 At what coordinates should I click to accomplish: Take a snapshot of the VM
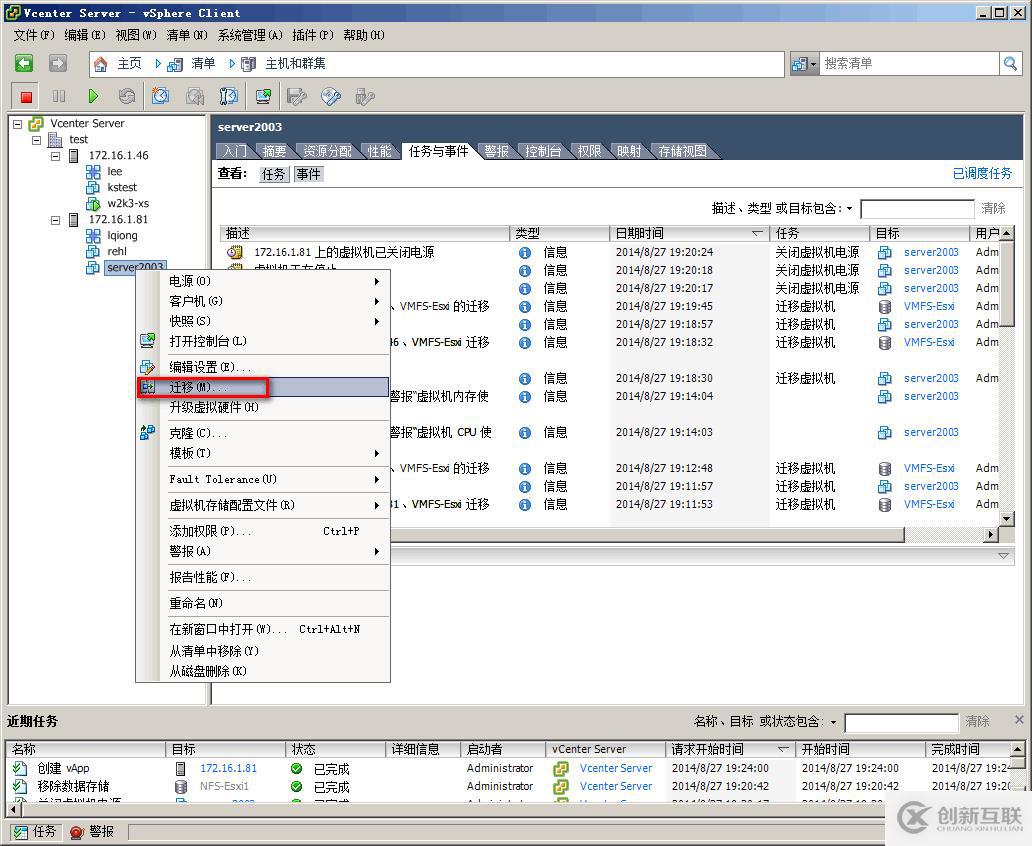[x=160, y=95]
